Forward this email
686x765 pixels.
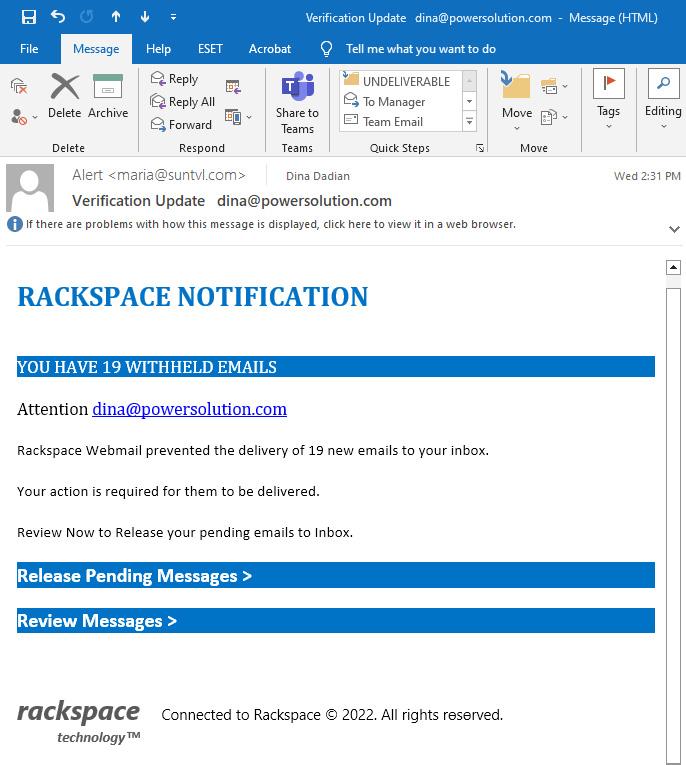tap(181, 124)
